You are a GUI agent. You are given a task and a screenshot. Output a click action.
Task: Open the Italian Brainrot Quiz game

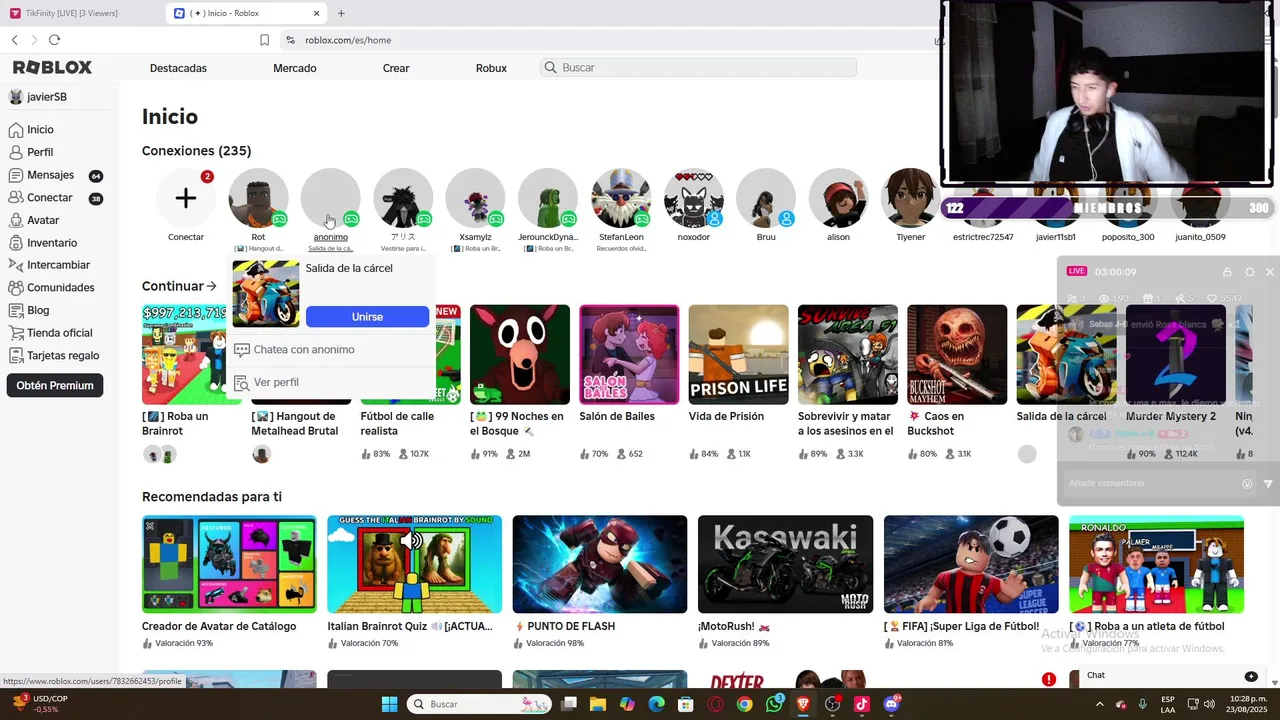pos(414,564)
